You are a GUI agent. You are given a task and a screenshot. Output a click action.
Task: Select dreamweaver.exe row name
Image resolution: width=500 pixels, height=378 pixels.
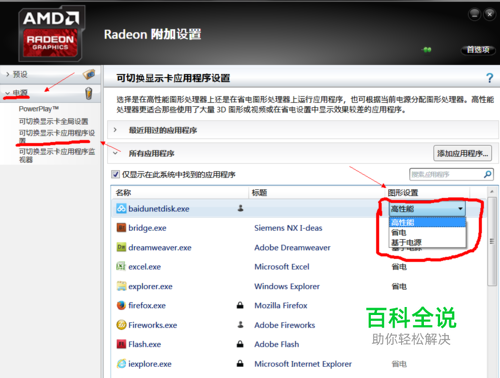pyautogui.click(x=160, y=248)
